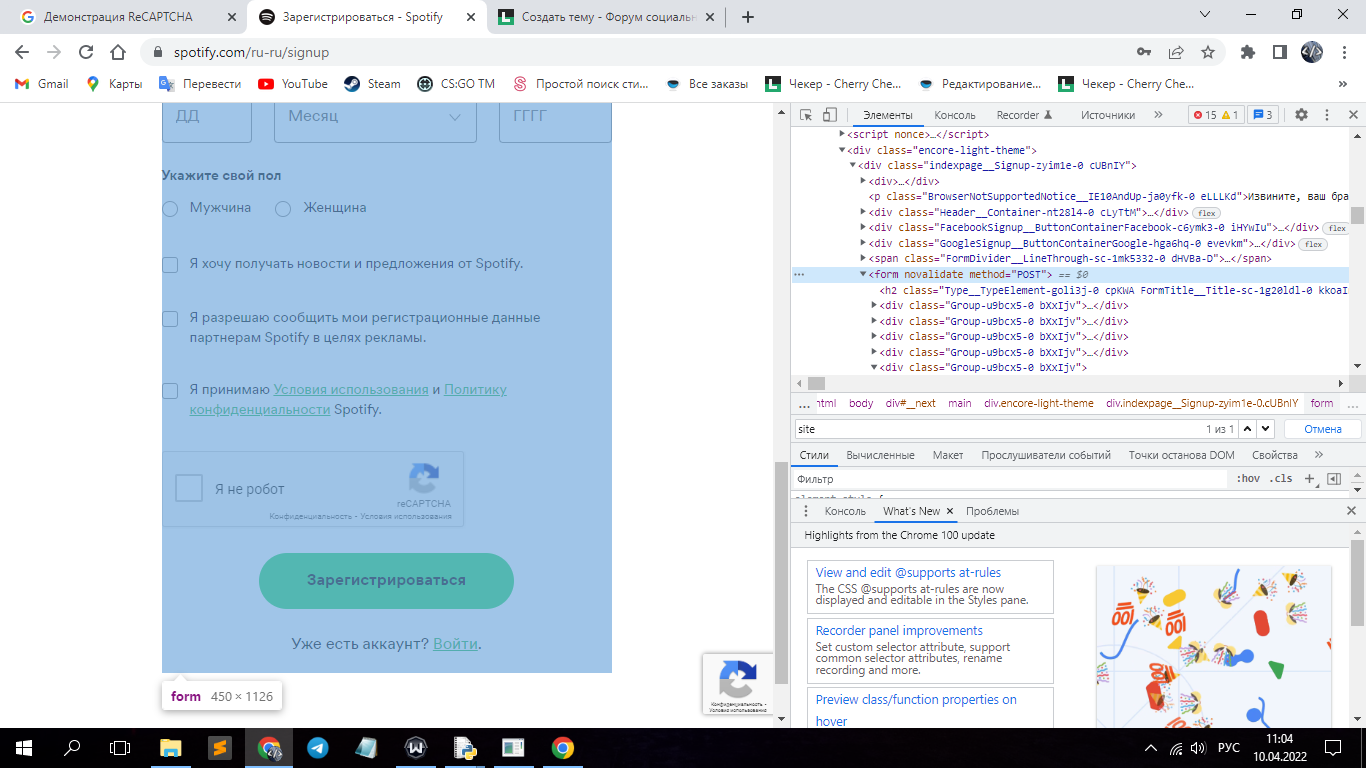Viewport: 1366px width, 768px height.
Task: Switch to the Источники panel tab
Action: (x=1107, y=115)
